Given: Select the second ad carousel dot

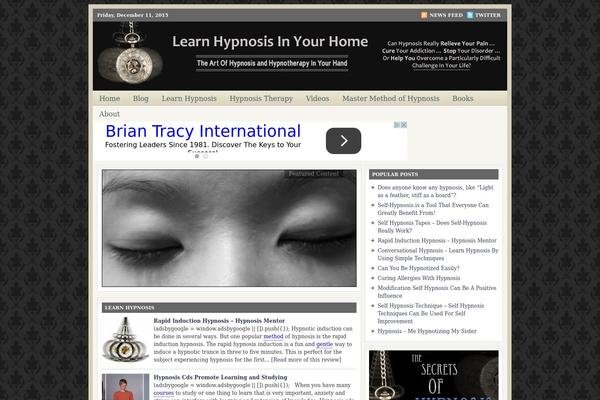Looking at the screenshot, I should [x=205, y=156].
